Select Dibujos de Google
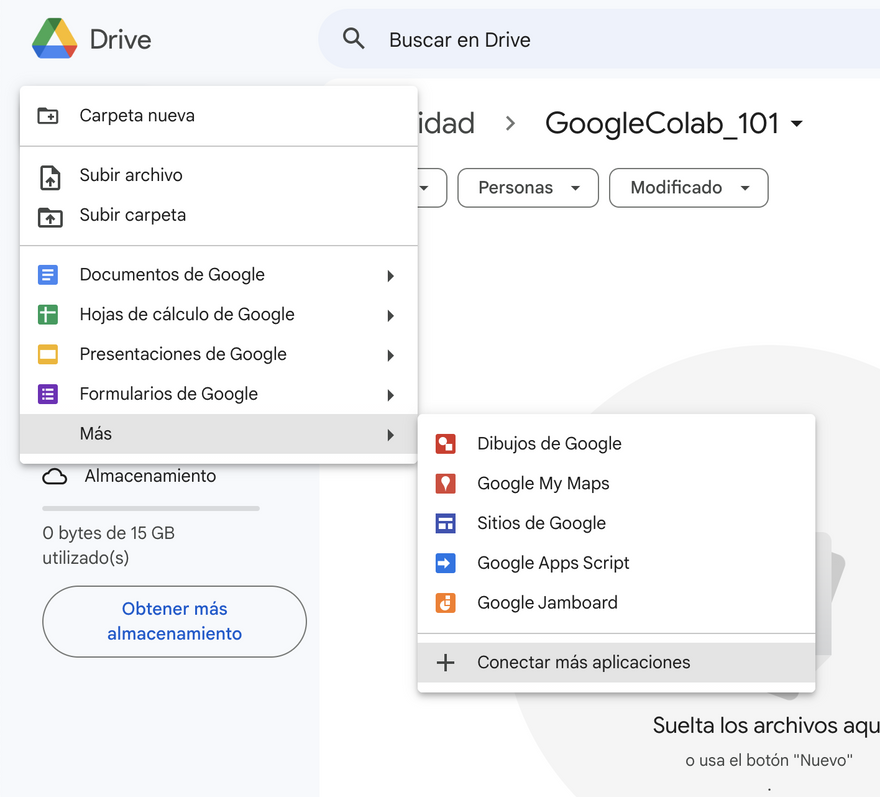 point(616,443)
